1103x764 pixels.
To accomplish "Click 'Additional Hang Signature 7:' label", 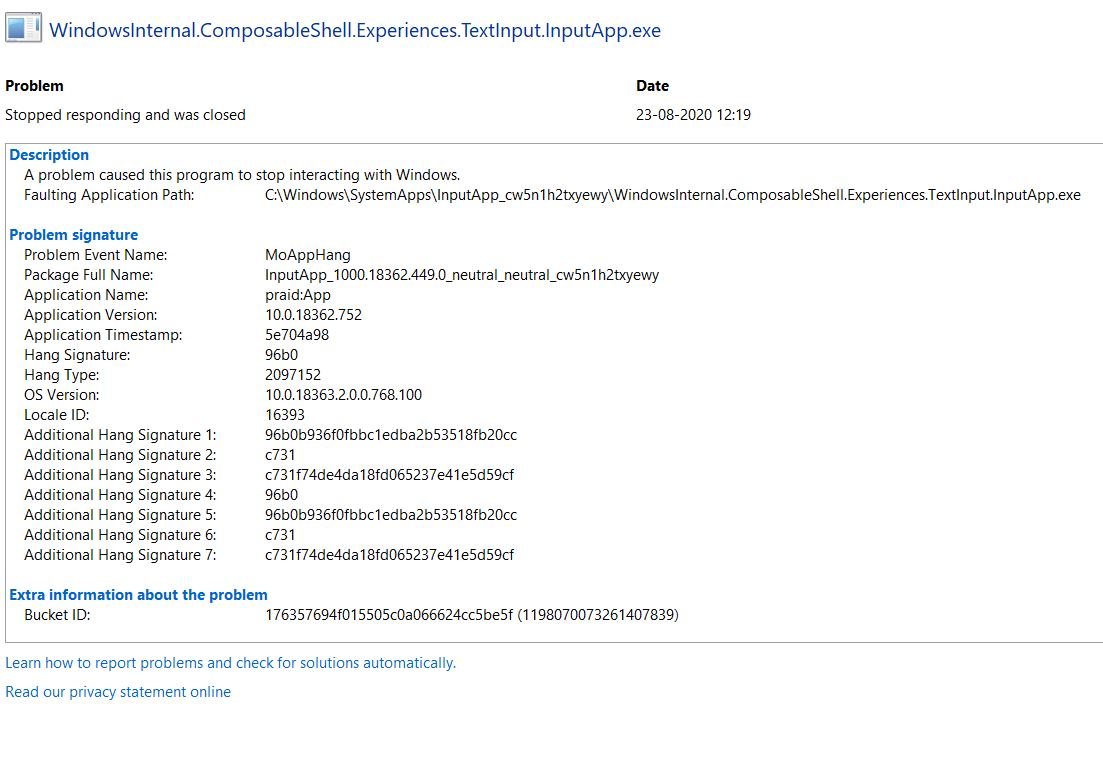I will (x=120, y=555).
